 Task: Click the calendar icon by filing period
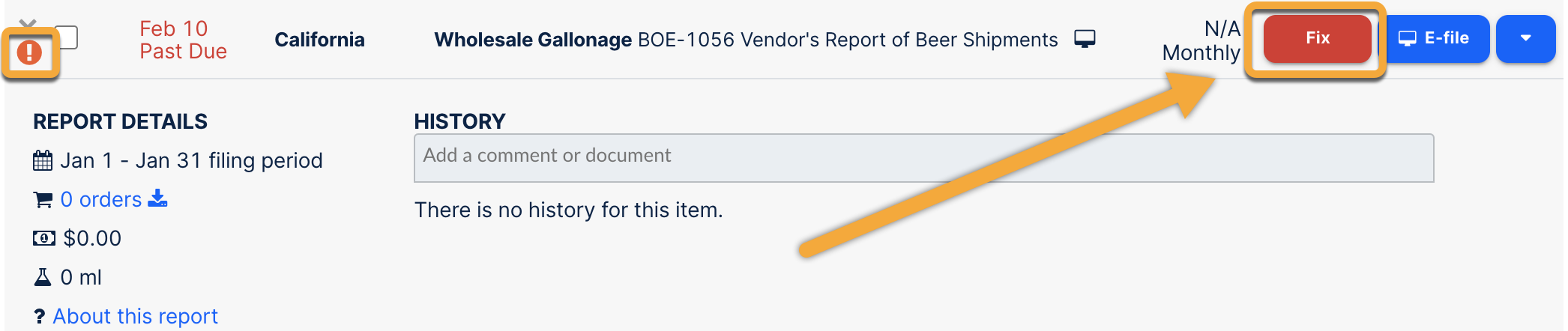point(43,160)
